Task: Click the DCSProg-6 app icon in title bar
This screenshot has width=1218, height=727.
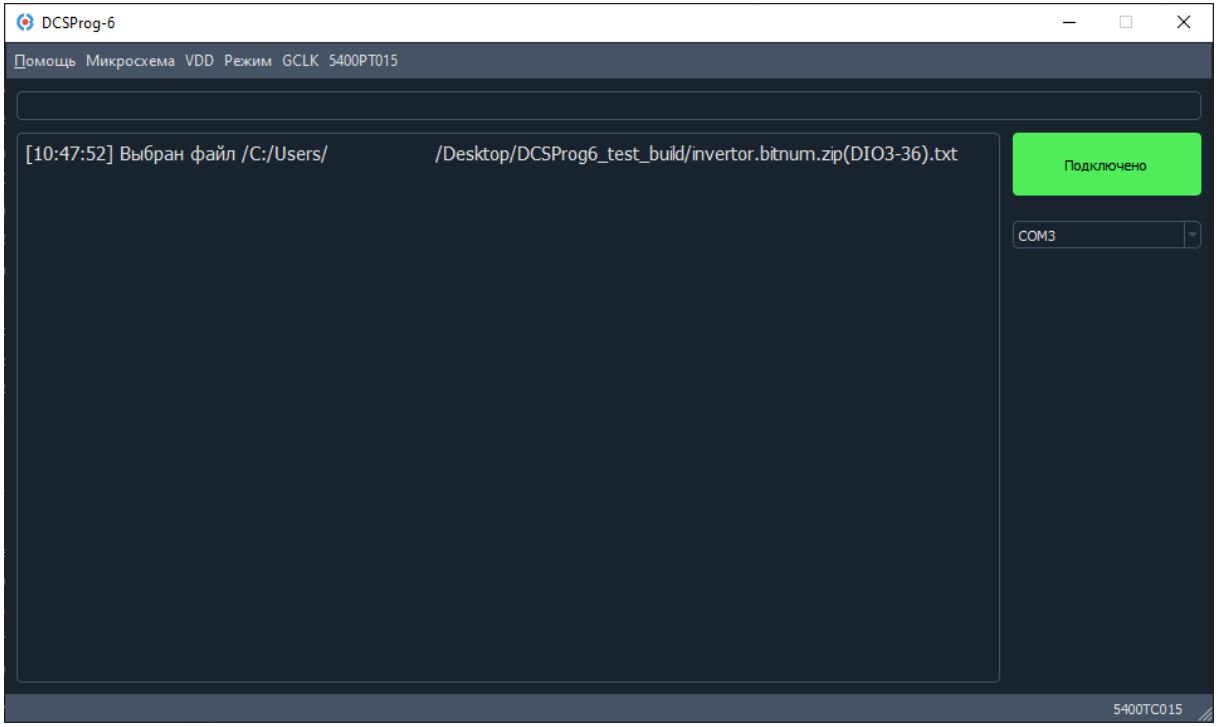Action: [x=23, y=21]
